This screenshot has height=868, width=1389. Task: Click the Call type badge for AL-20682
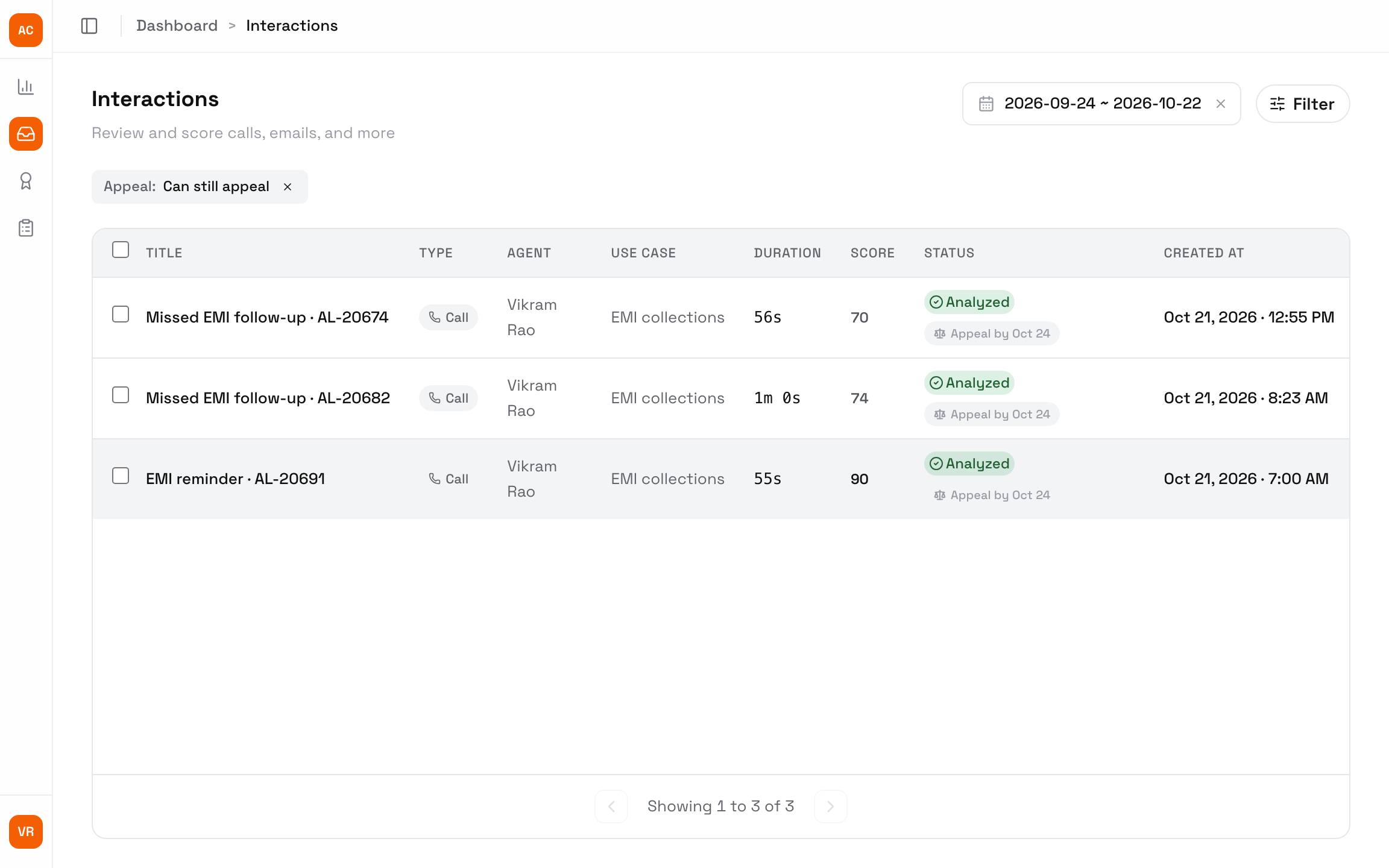coord(449,398)
